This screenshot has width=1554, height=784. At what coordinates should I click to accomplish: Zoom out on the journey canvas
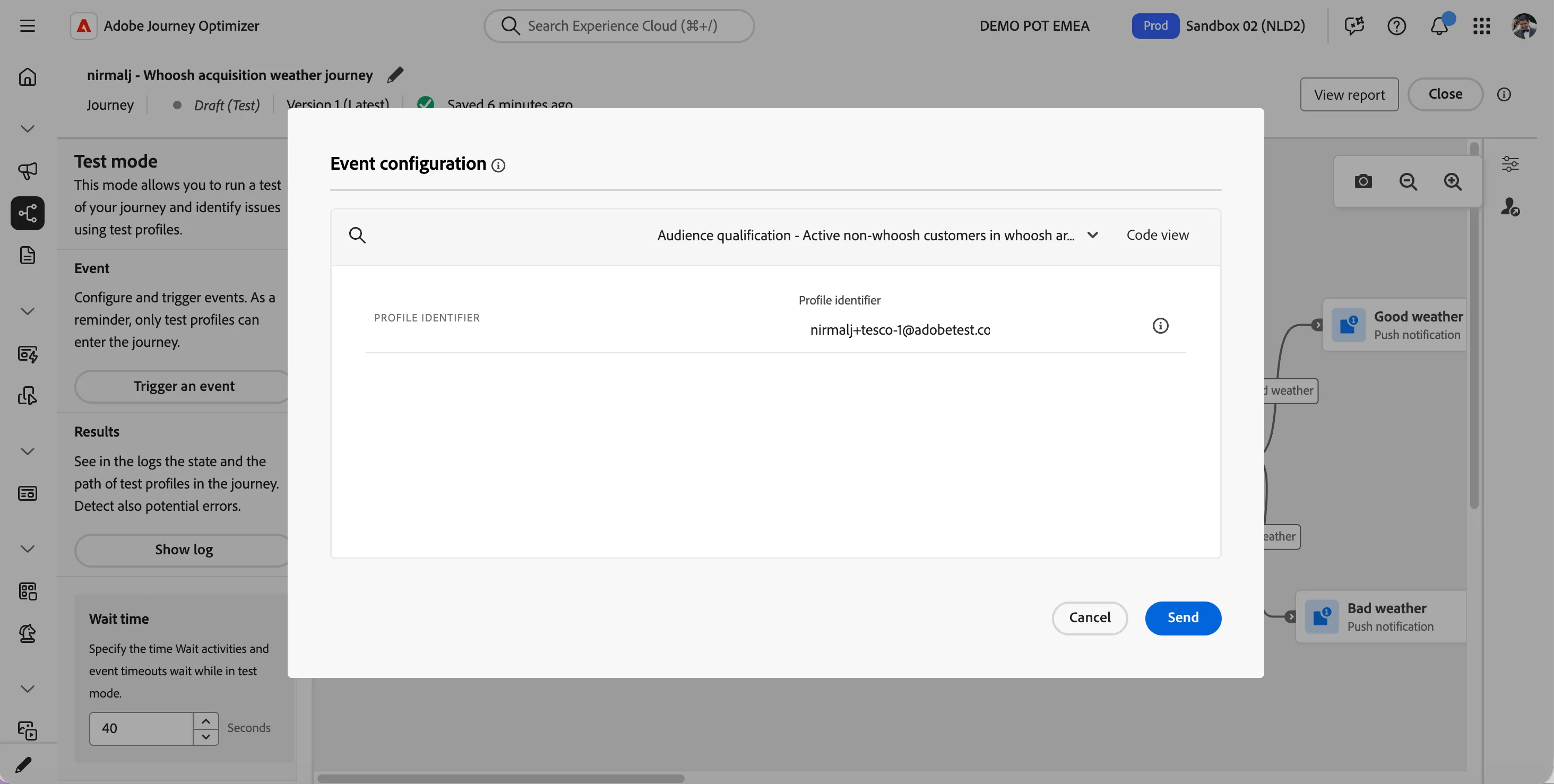(x=1408, y=181)
